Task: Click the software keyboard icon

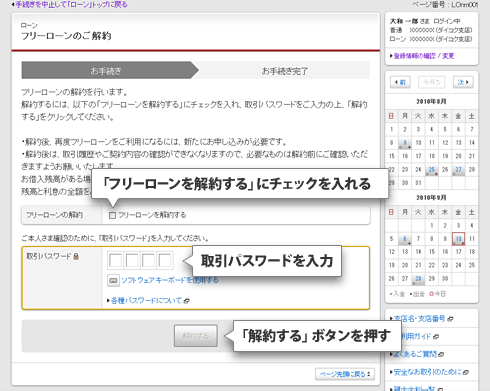Action: [x=113, y=280]
